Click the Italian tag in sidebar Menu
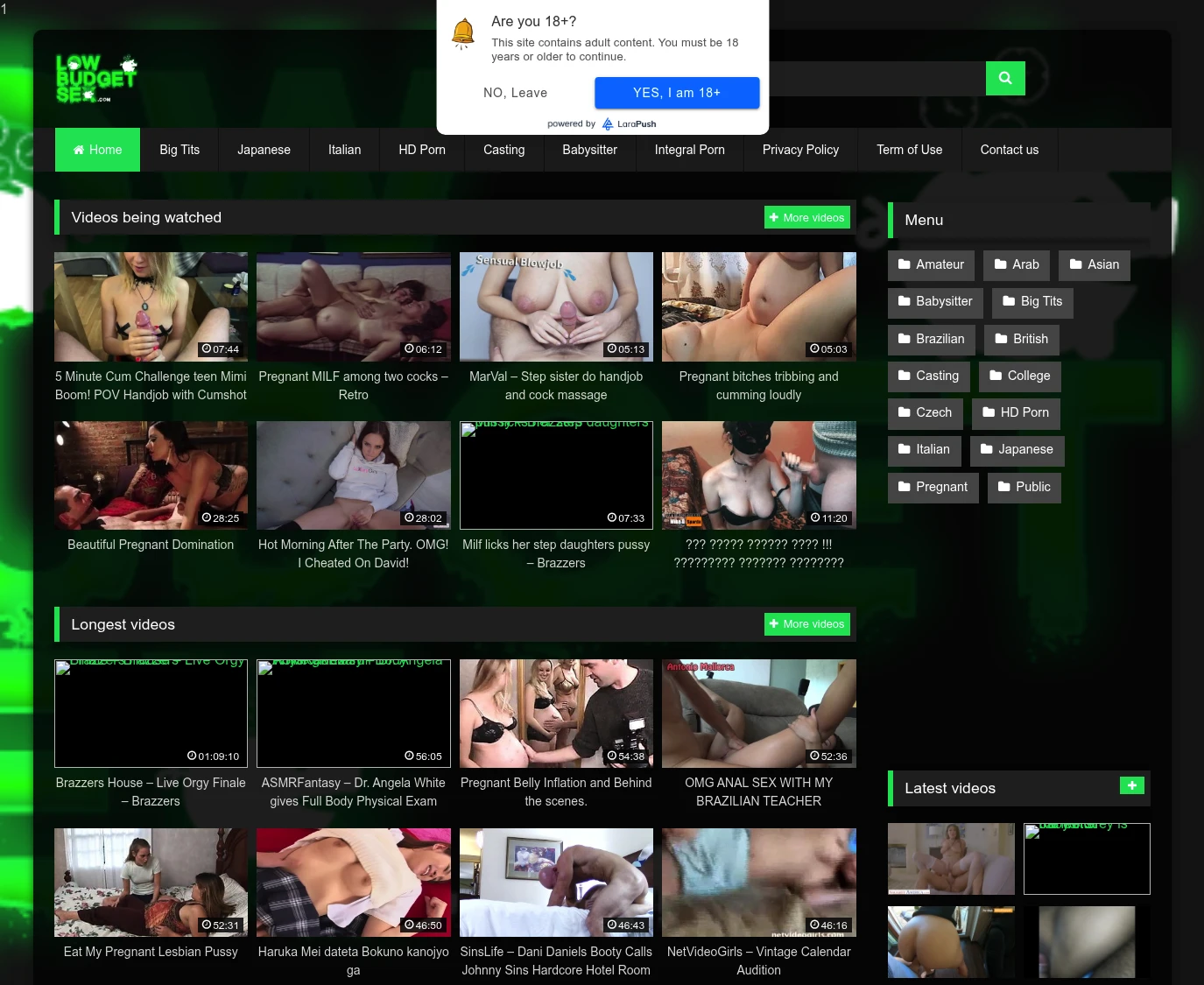The height and width of the screenshot is (985, 1204). point(925,449)
